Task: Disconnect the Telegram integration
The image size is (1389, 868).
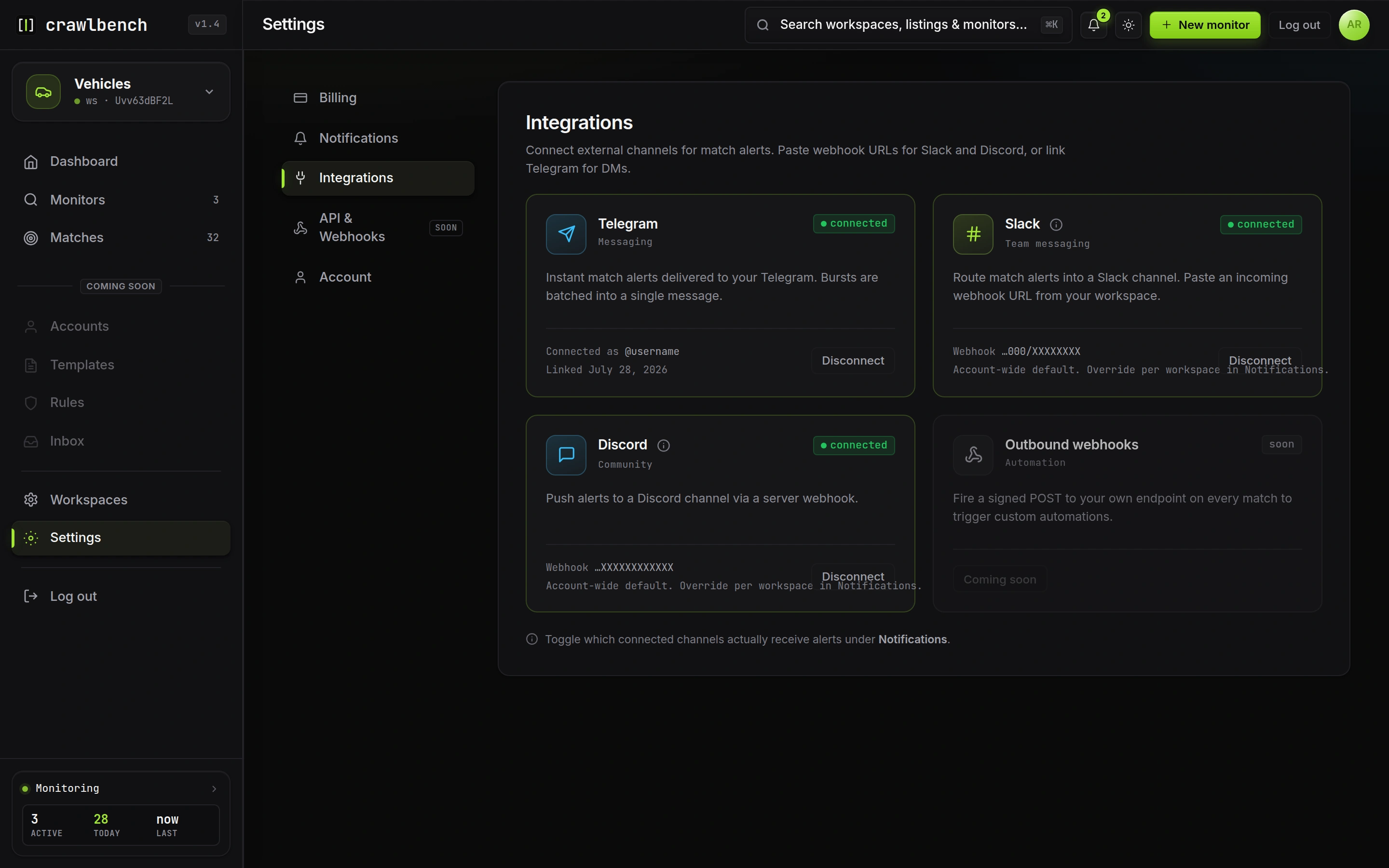Action: 852,361
